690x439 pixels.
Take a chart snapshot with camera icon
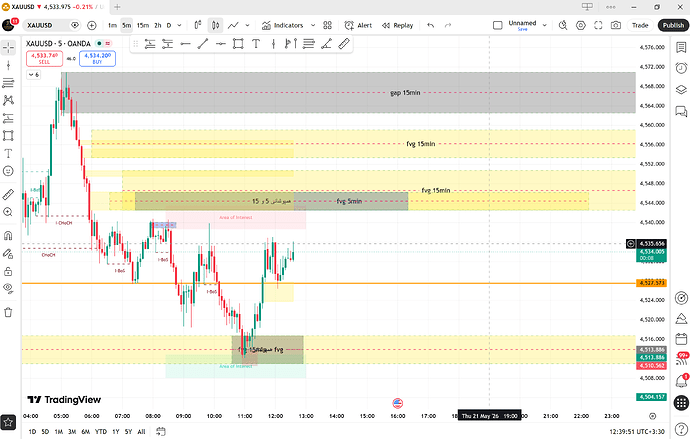point(616,26)
